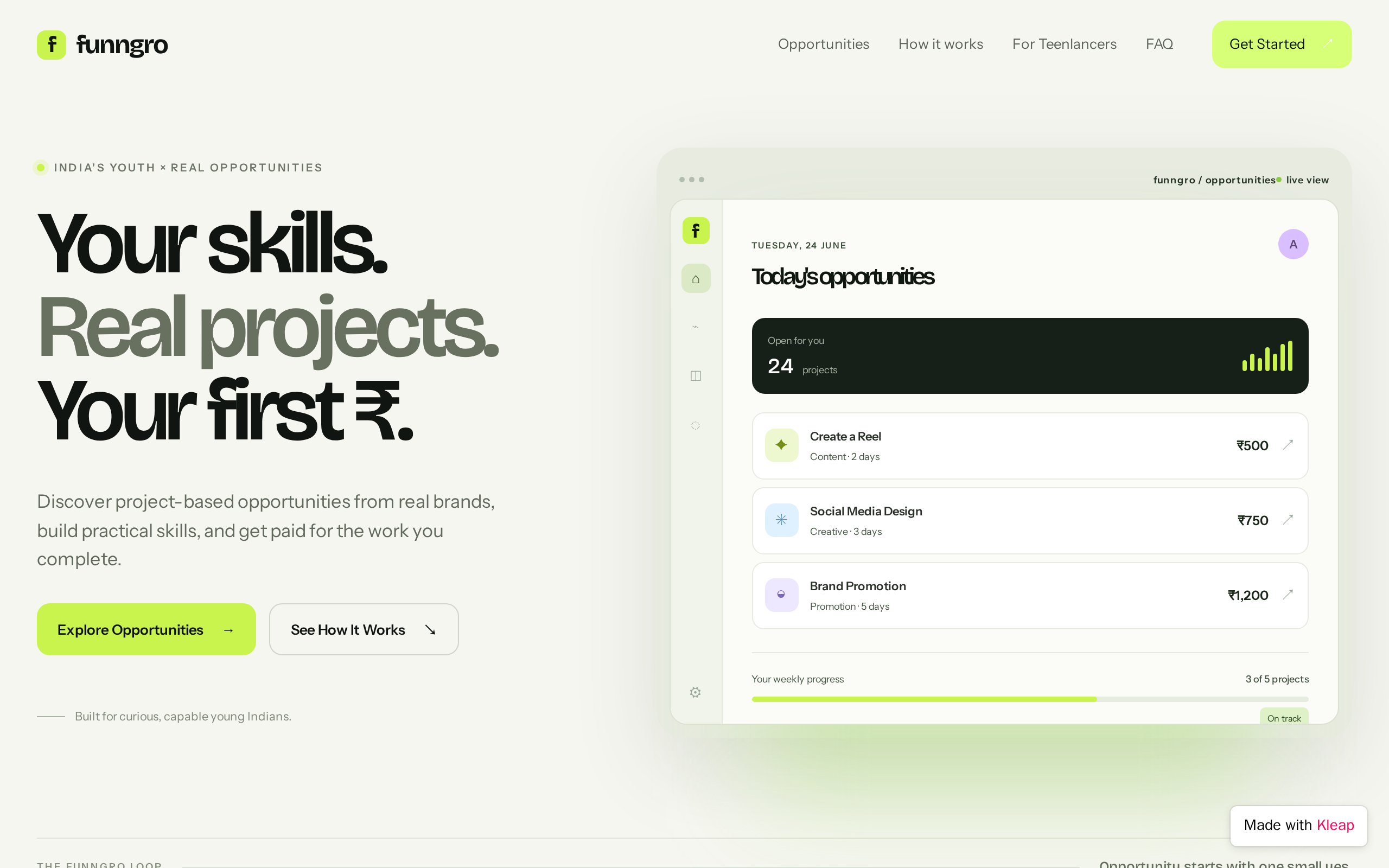Open Social Media Design via its arrow icon
The width and height of the screenshot is (1389, 868).
pyautogui.click(x=1288, y=520)
